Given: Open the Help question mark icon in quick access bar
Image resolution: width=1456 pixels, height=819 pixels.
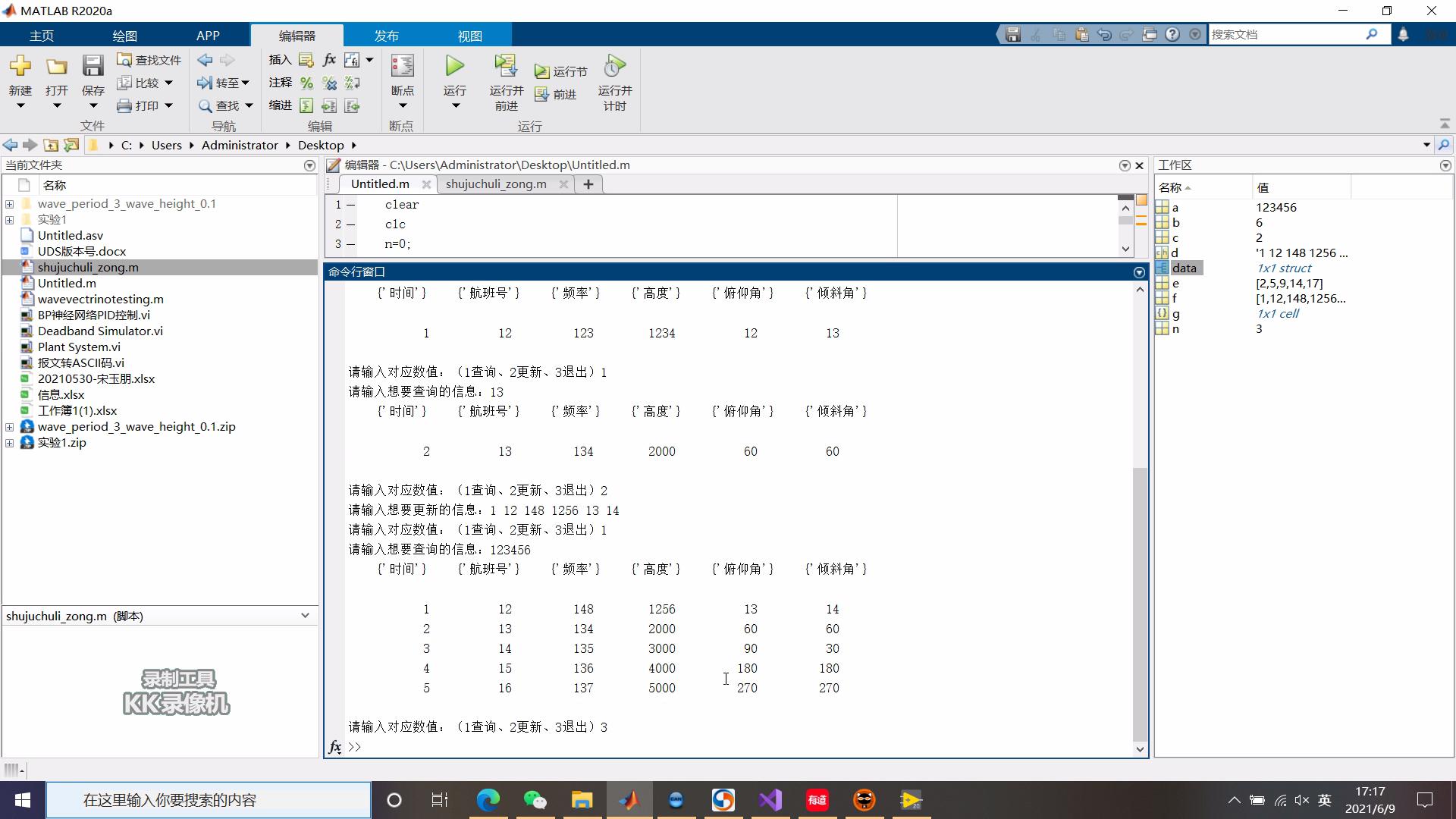Looking at the screenshot, I should coord(1172,34).
